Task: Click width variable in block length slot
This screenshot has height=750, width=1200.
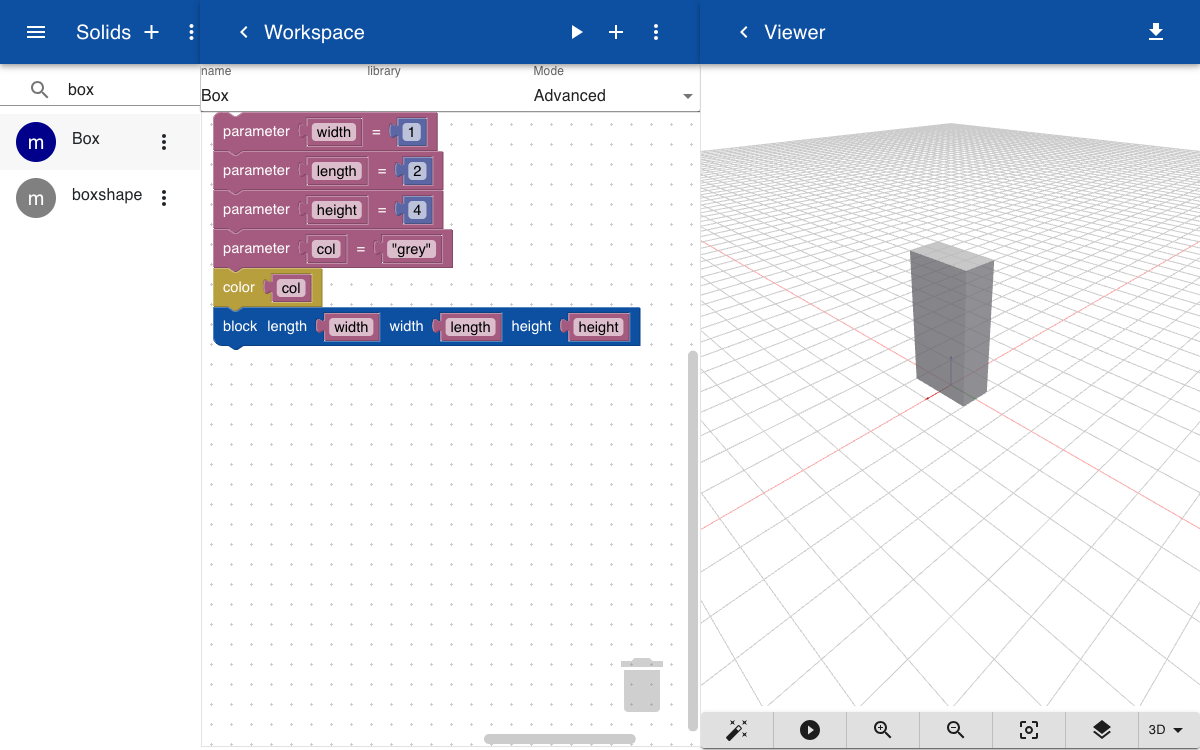Action: [x=351, y=327]
